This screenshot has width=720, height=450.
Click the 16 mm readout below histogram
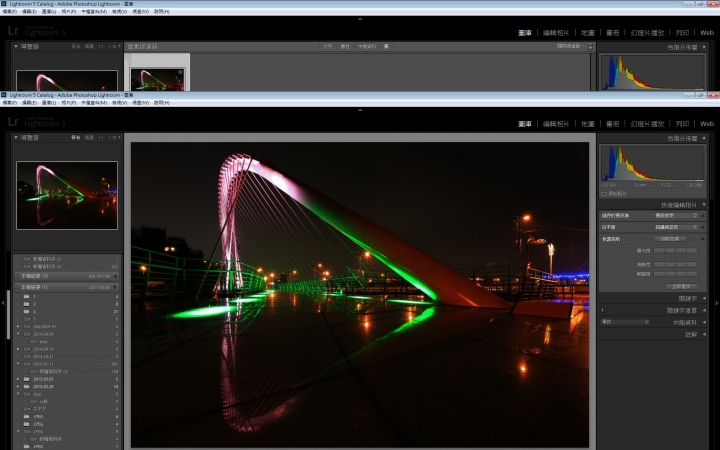[640, 185]
